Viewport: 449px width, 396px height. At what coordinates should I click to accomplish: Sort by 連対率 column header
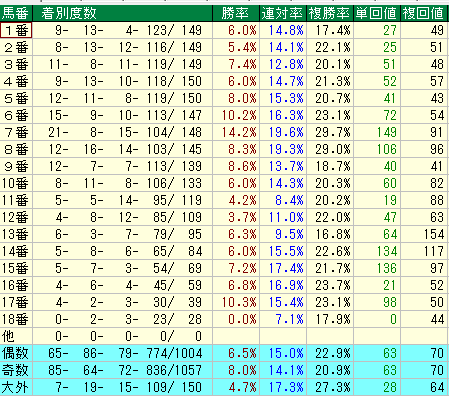283,13
